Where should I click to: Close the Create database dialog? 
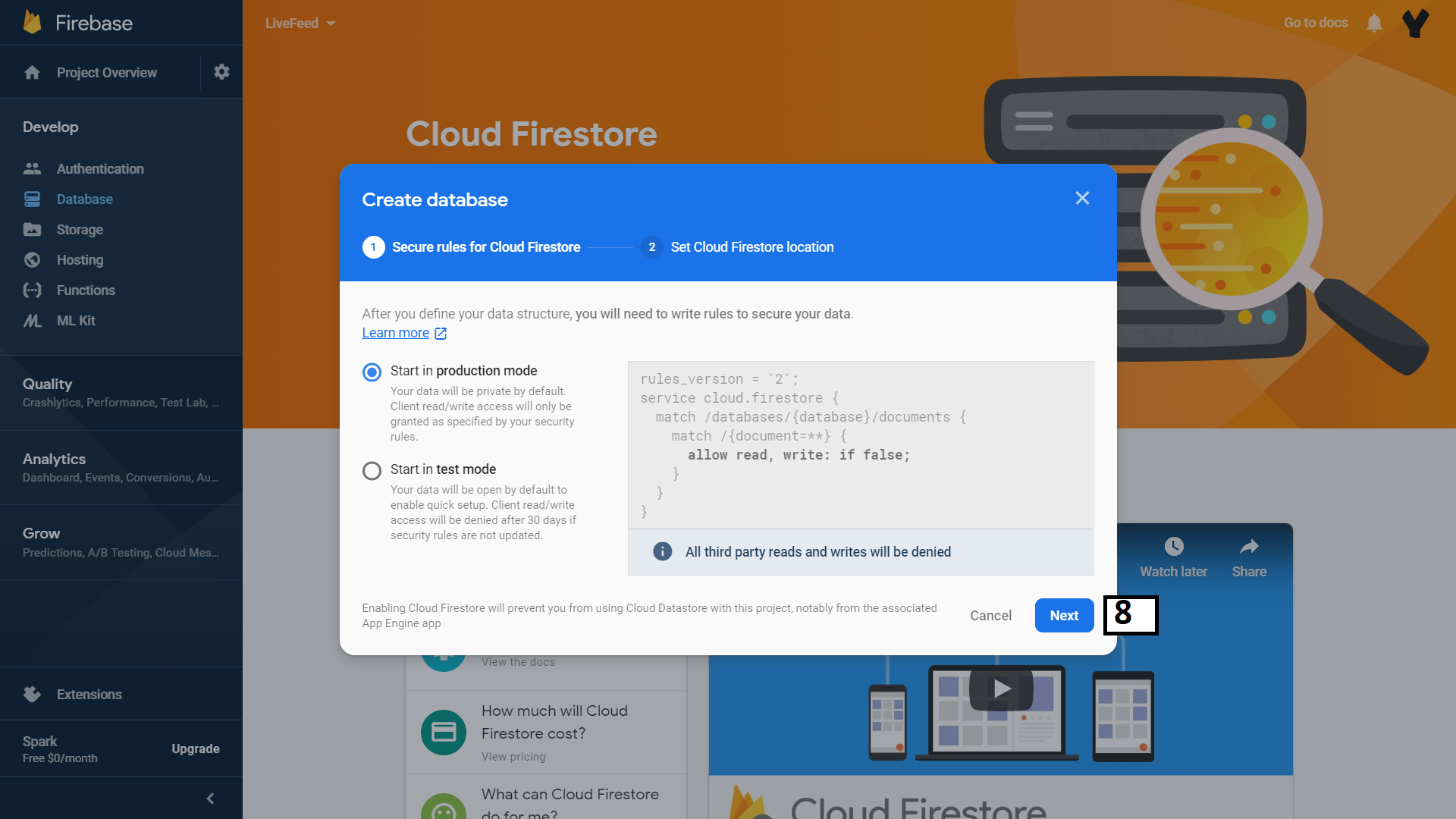coord(1082,198)
